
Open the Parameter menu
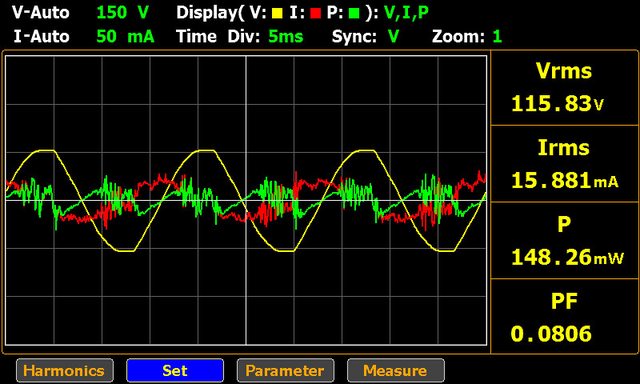[x=285, y=371]
